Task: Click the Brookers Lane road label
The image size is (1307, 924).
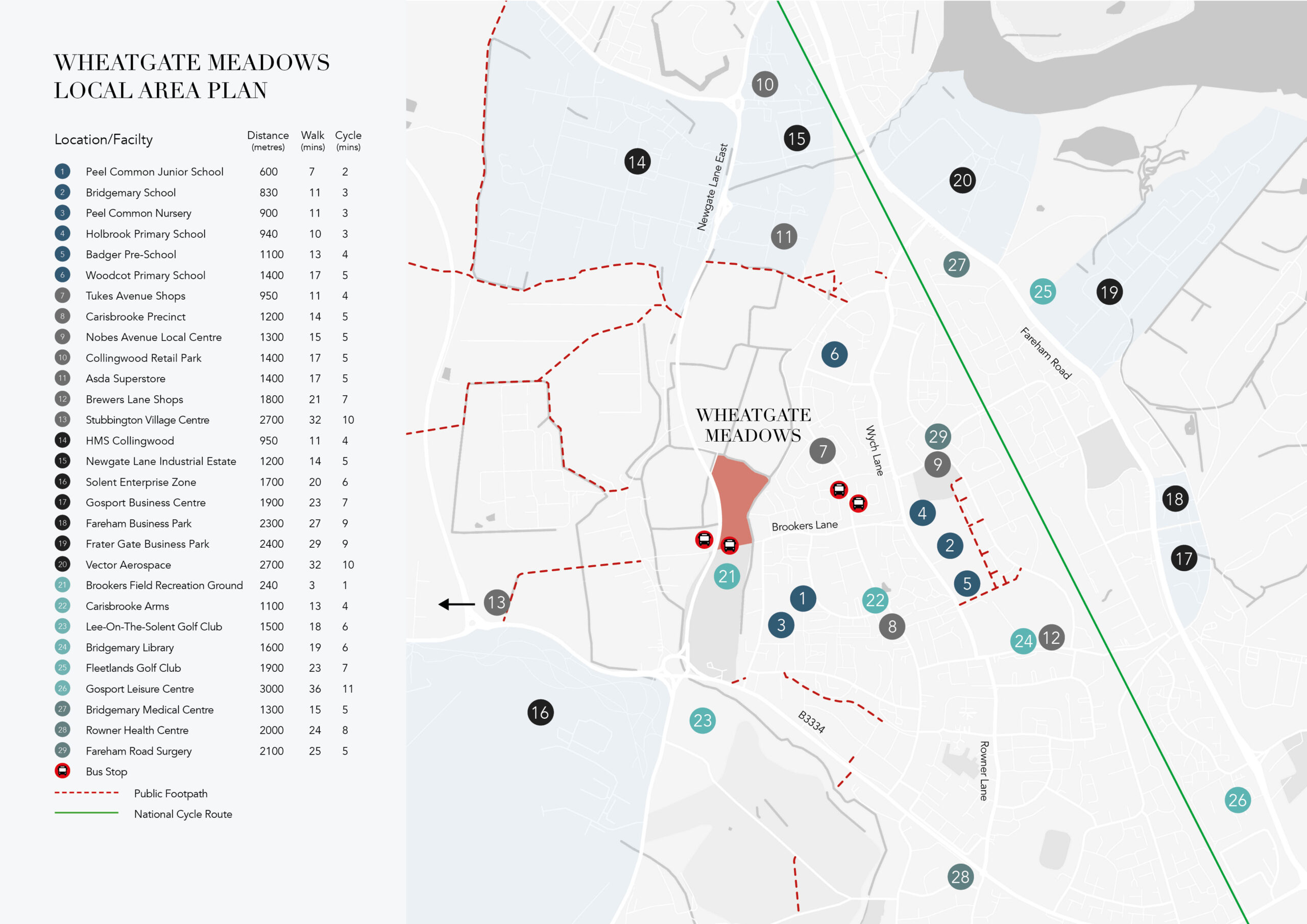Action: coord(804,525)
